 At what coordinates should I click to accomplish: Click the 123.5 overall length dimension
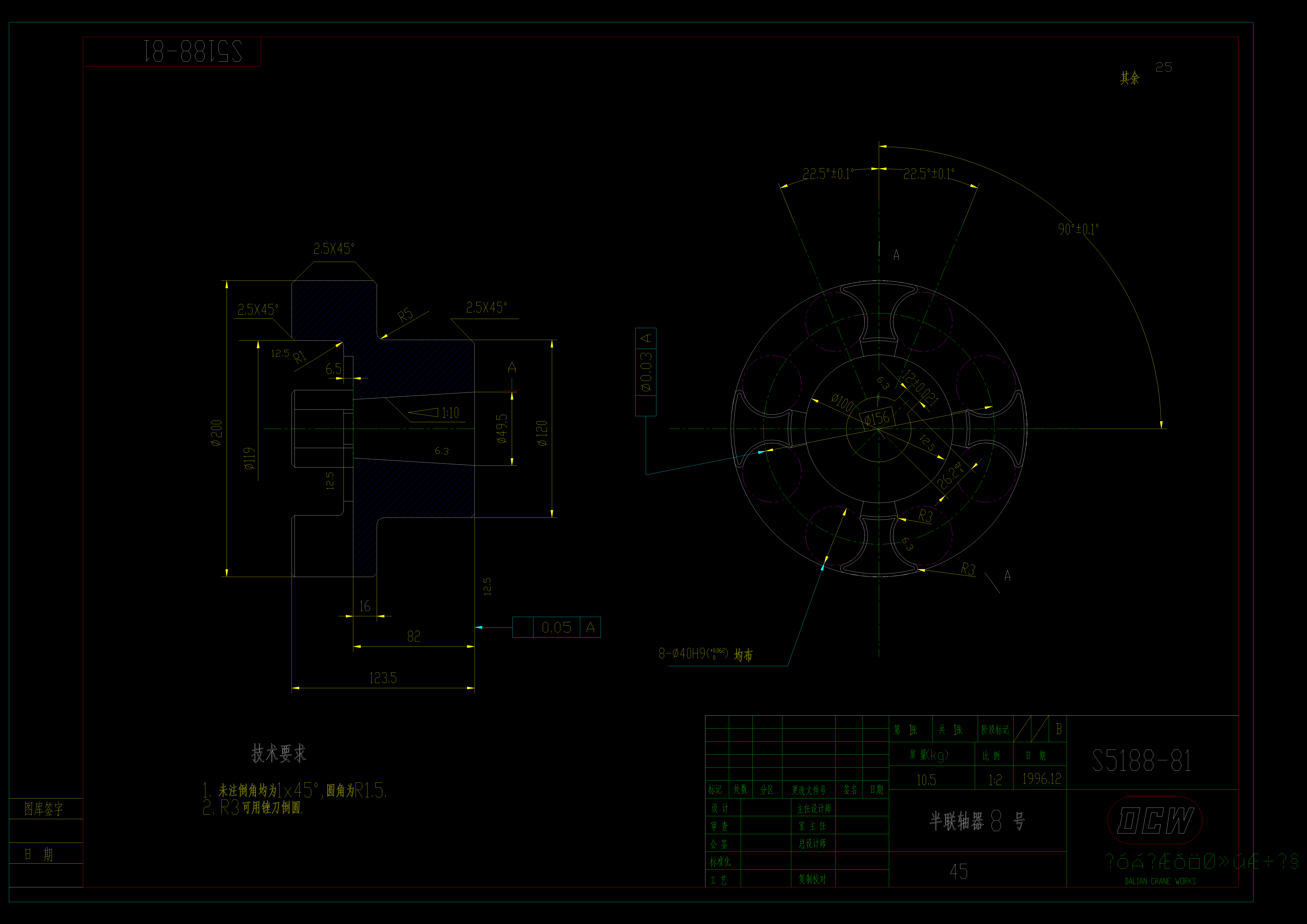point(383,678)
